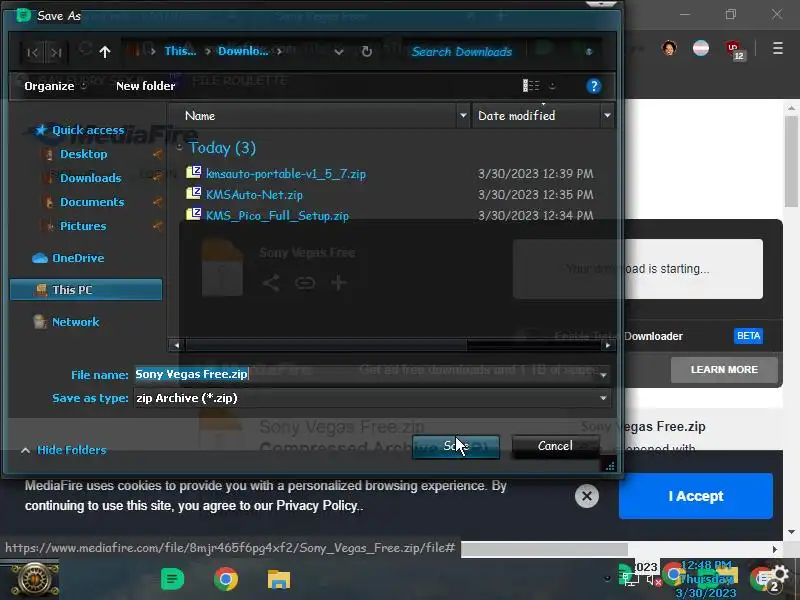Open the Privacy Policy link in the cookie banner
This screenshot has height=600, width=800.
pos(316,506)
